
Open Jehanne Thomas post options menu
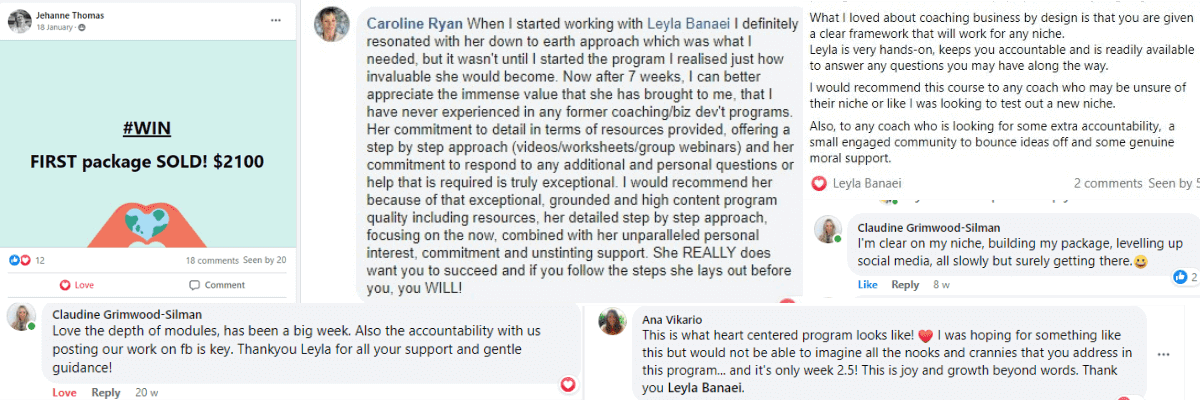click(x=276, y=20)
